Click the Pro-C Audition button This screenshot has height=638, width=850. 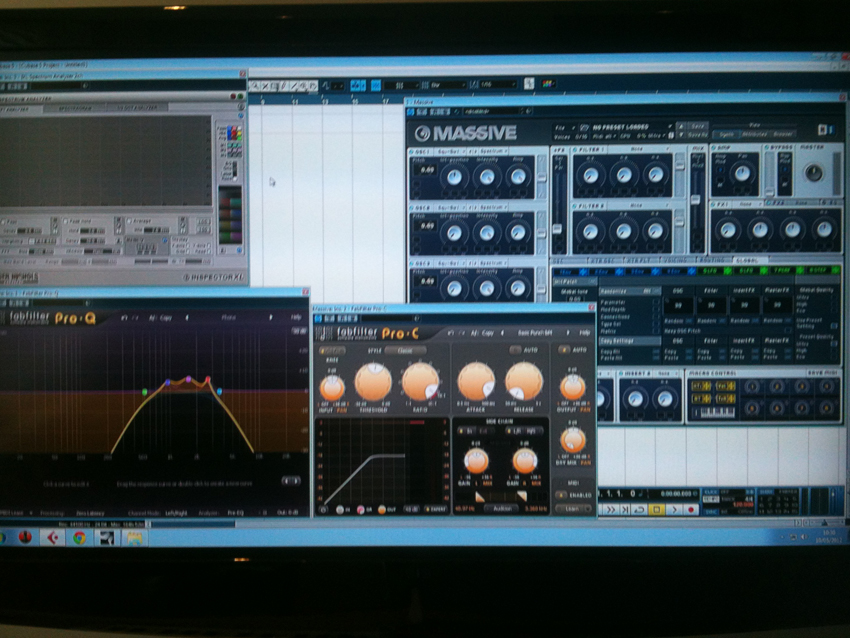coord(503,508)
